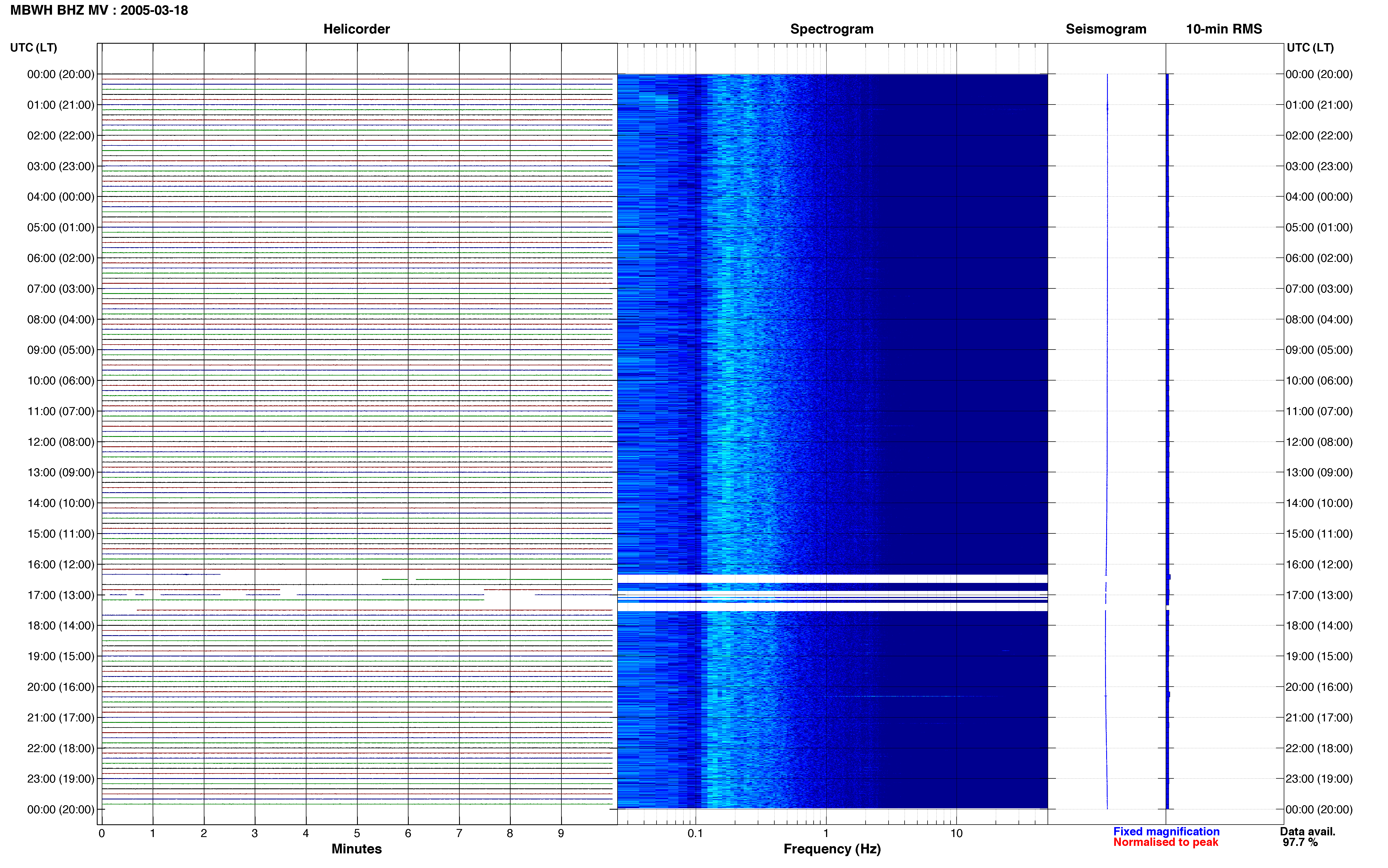Click the blue 'Fixed magnification' legend text

1166,832
